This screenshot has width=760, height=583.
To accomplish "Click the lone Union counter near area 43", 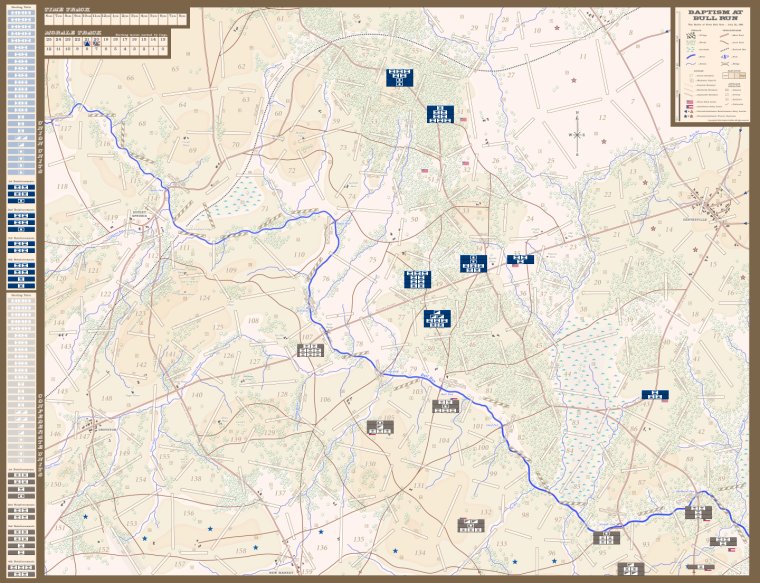I will click(x=655, y=395).
